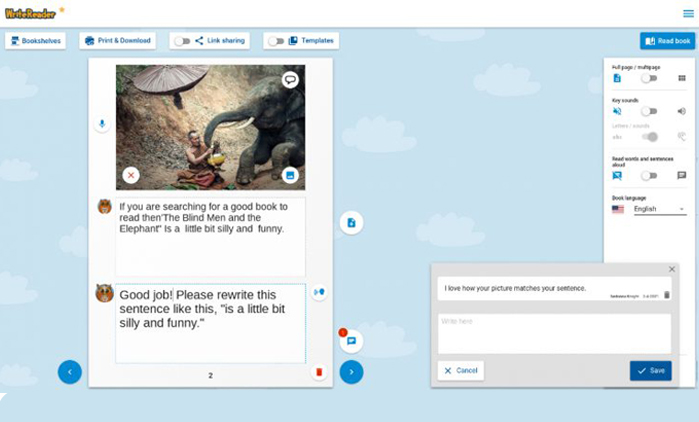The image size is (699, 422).
Task: Click the speaker volume icon
Action: pyautogui.click(x=682, y=111)
